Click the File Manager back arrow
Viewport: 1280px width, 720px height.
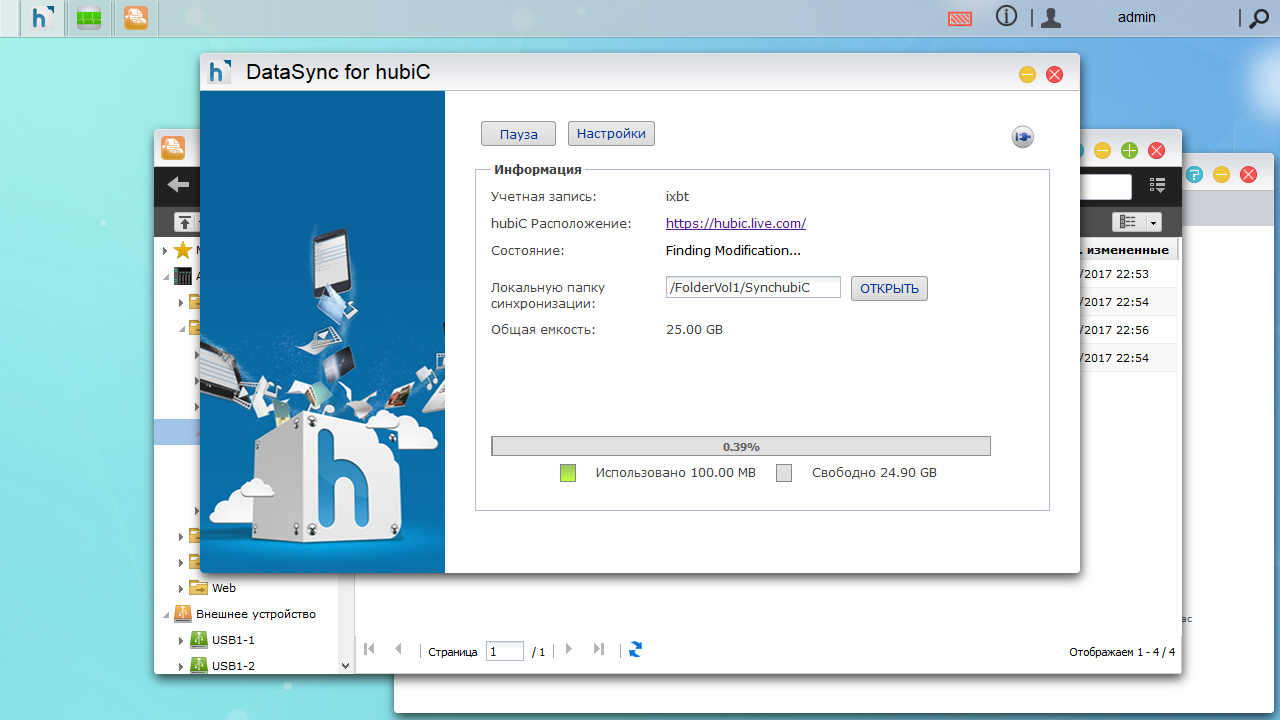coord(178,185)
